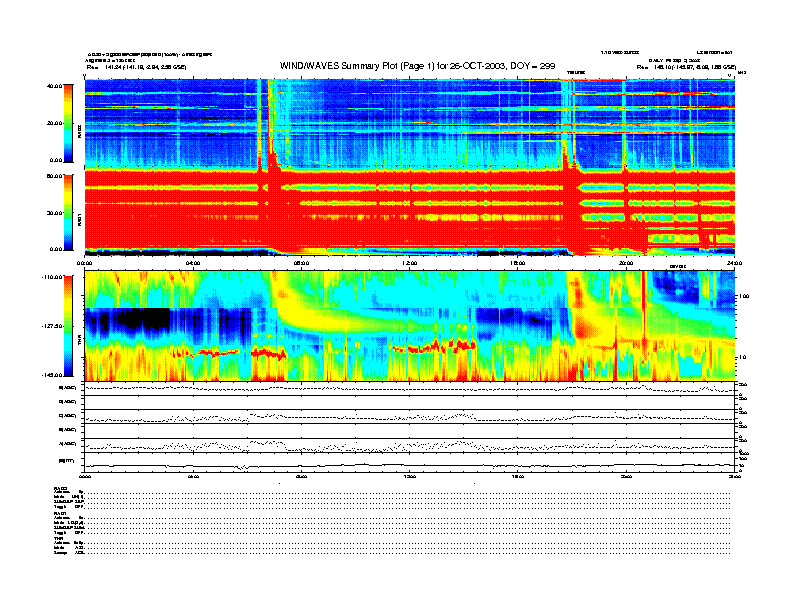Viewport: 792px width, 612px height.
Task: Click the 30.00 label on RAD1 scale
Action: tap(55, 213)
